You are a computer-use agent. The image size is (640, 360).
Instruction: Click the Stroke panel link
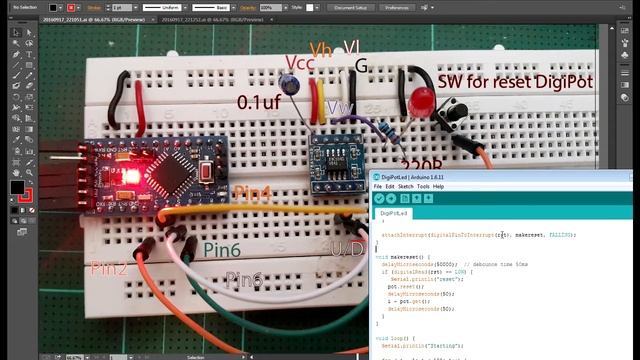(94, 8)
